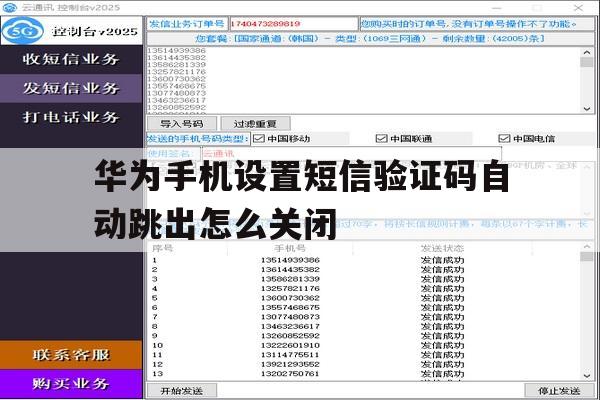600x400 pixels.
Task: Click inside the phone number list textbox
Action: click(x=364, y=80)
